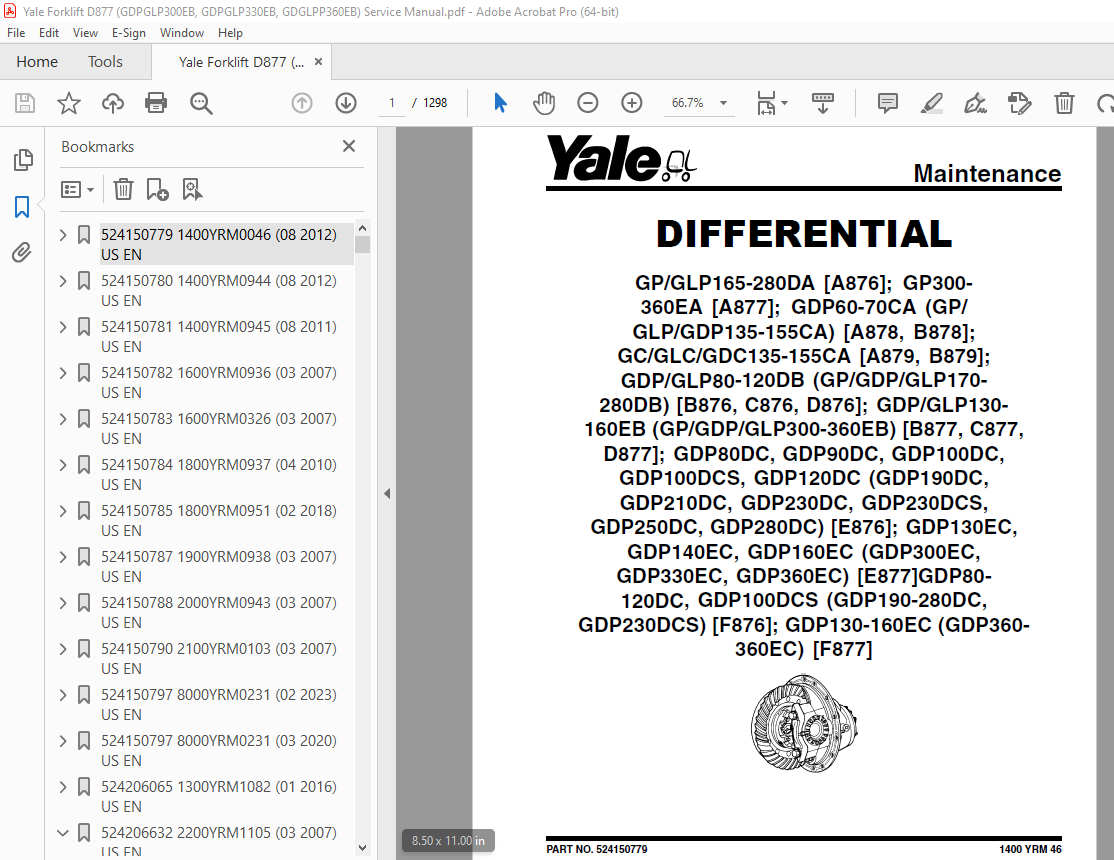Print the document via printer icon

pyautogui.click(x=156, y=103)
